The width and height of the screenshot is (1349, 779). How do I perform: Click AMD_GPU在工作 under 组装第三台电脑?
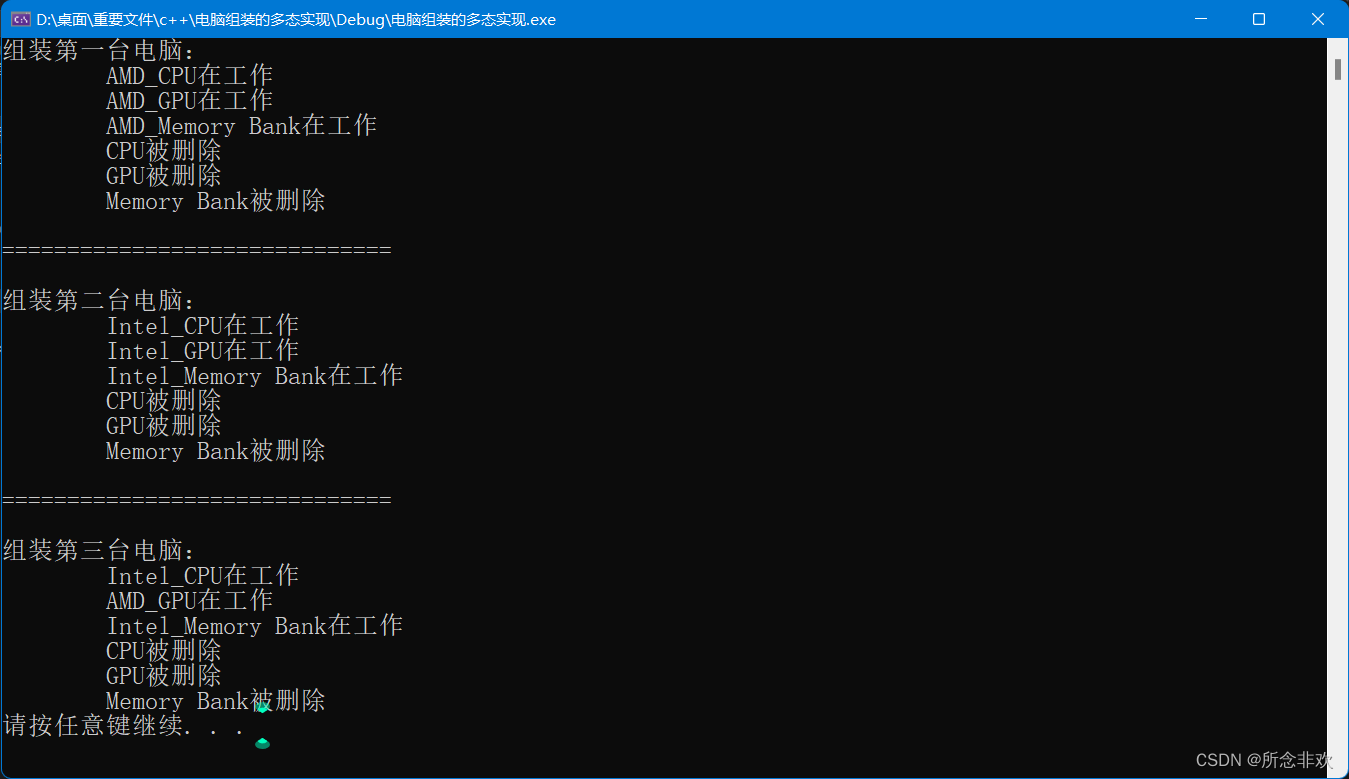(x=189, y=601)
